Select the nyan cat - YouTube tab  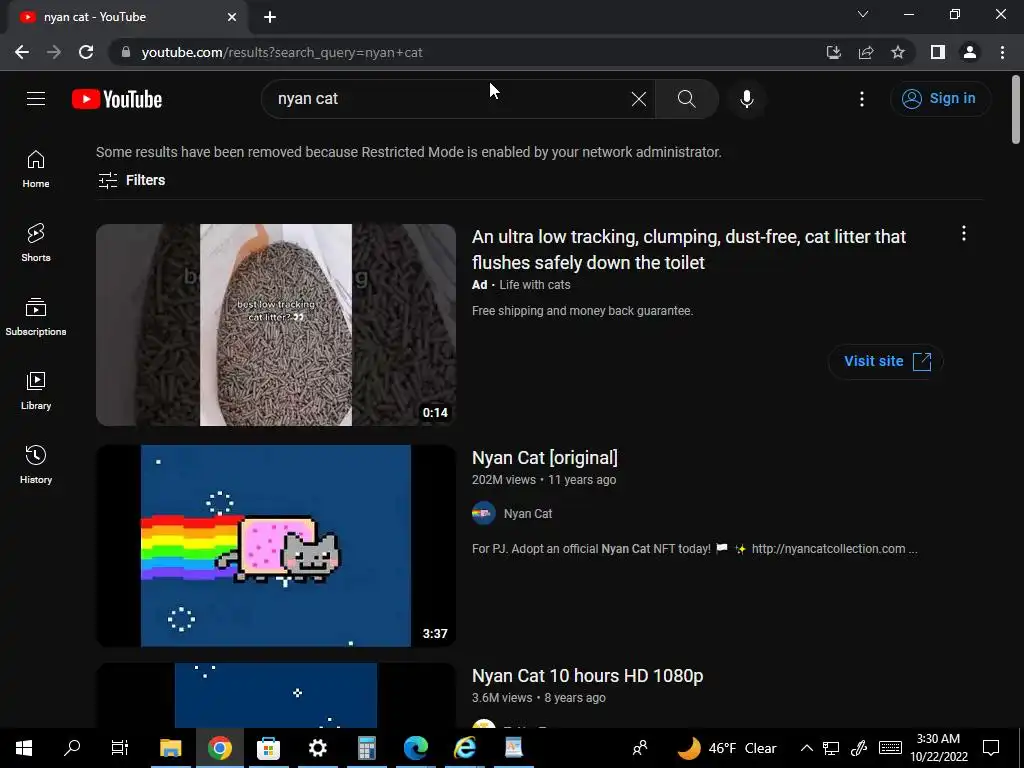pos(127,18)
